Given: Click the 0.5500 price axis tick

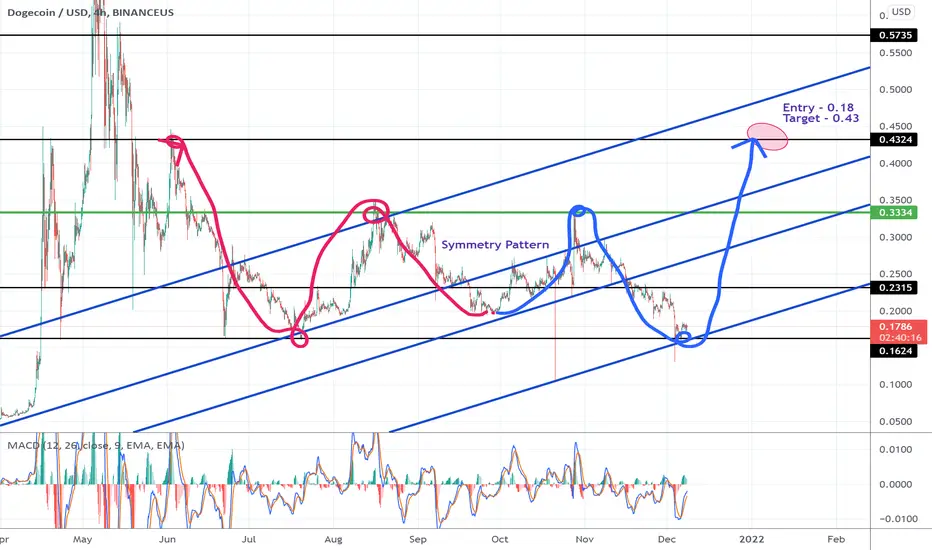Looking at the screenshot, I should 895,53.
